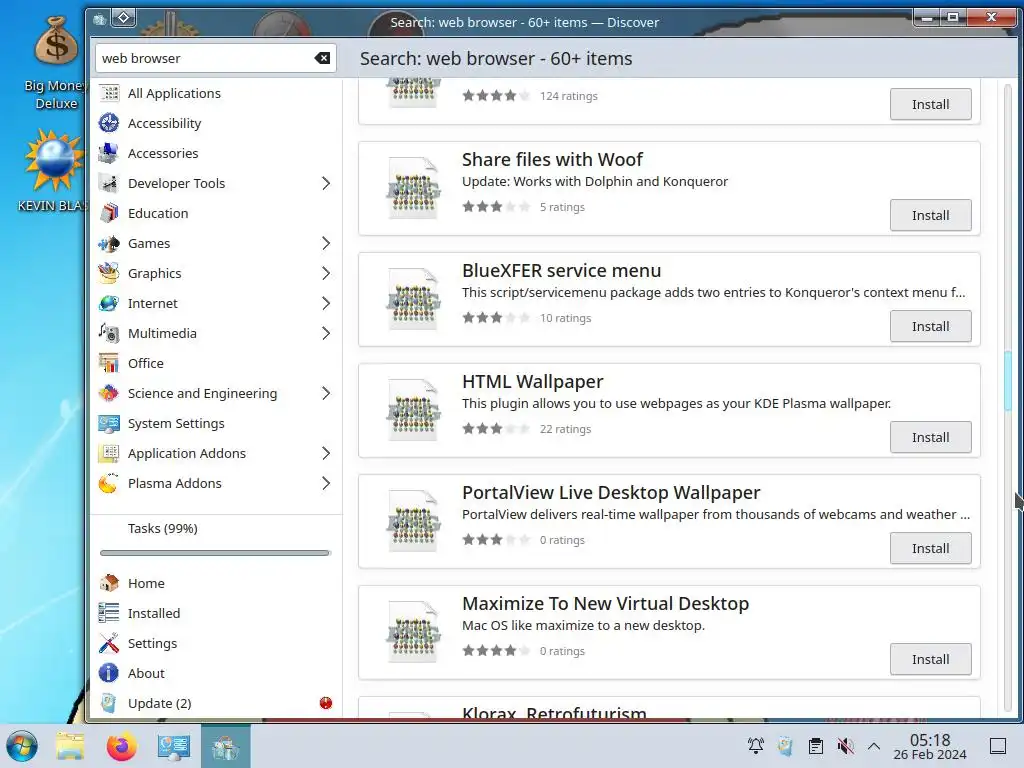Screen dimensions: 1024x768
Task: Click the muted volume tray icon
Action: click(845, 746)
